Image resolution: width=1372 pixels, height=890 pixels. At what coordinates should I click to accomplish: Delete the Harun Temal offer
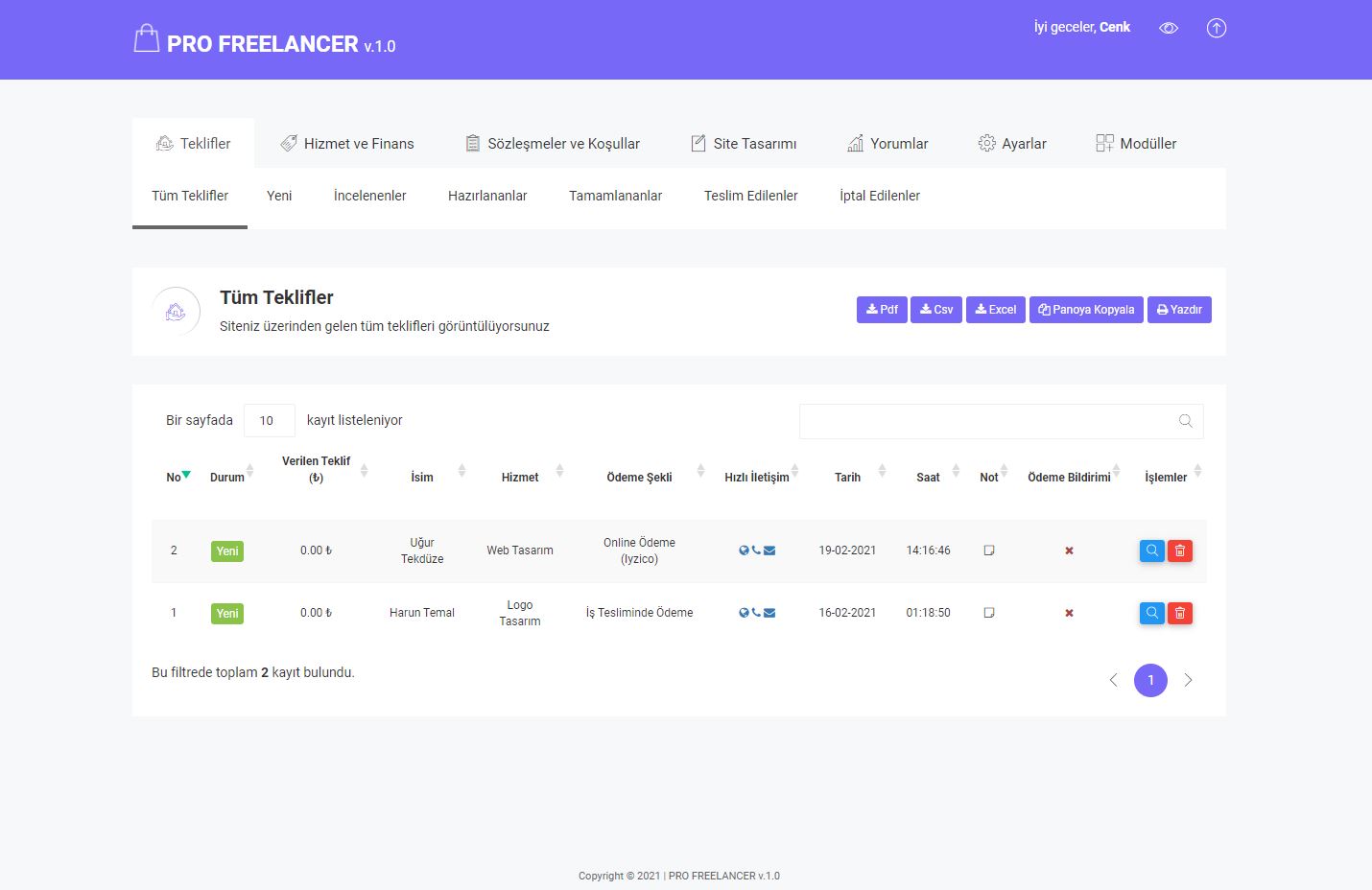(1180, 613)
